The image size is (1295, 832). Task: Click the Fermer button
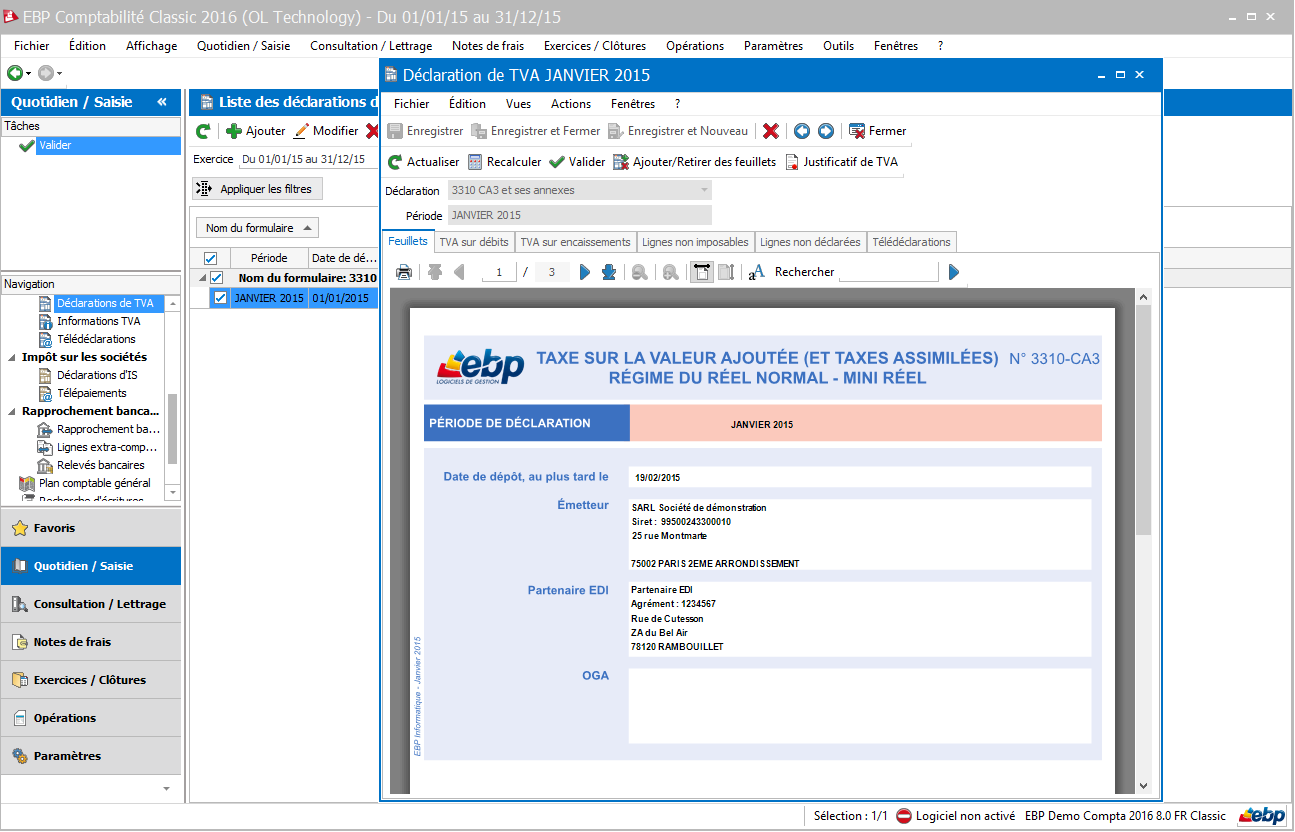coord(877,131)
